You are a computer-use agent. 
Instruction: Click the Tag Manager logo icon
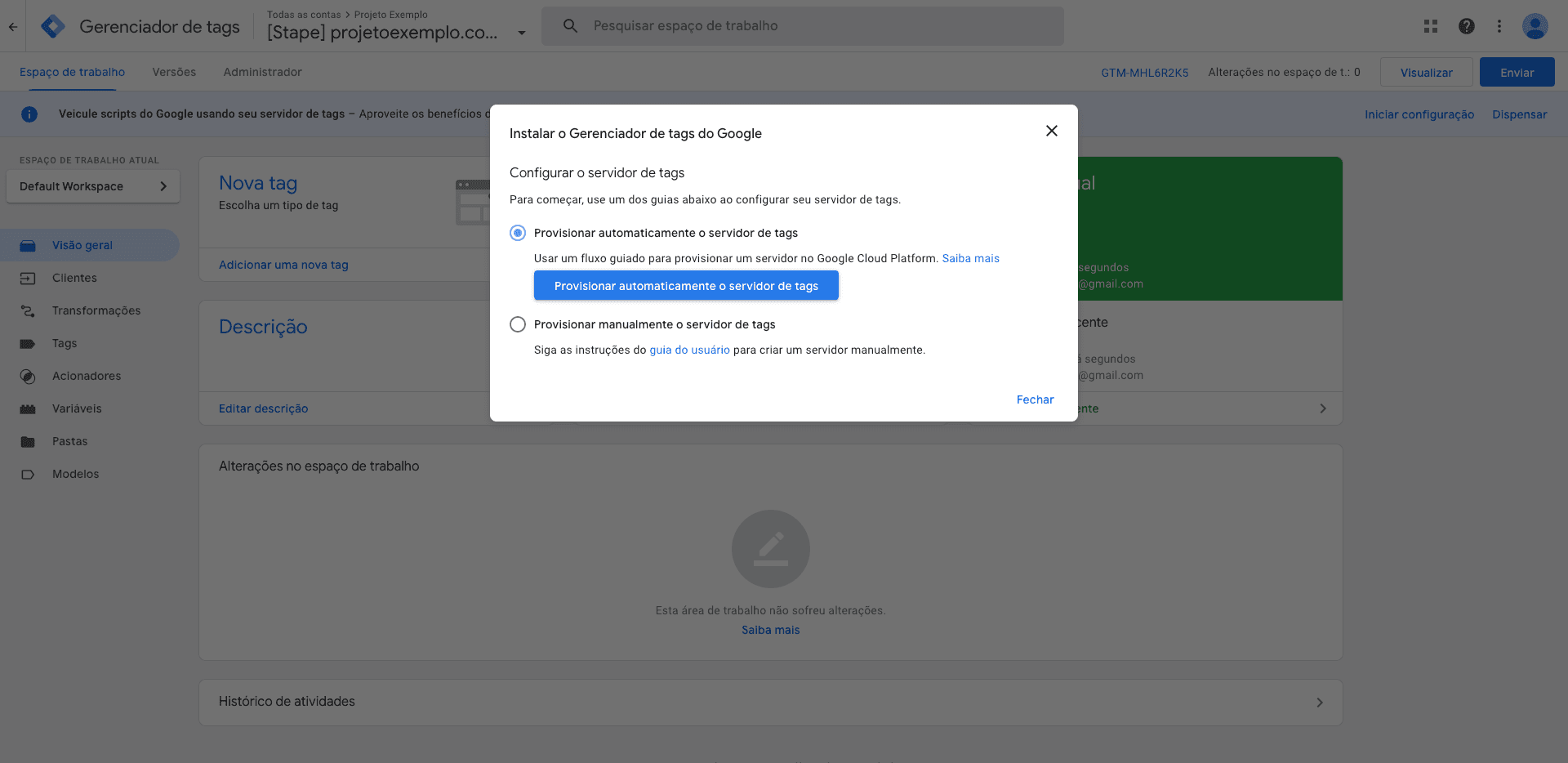(53, 26)
